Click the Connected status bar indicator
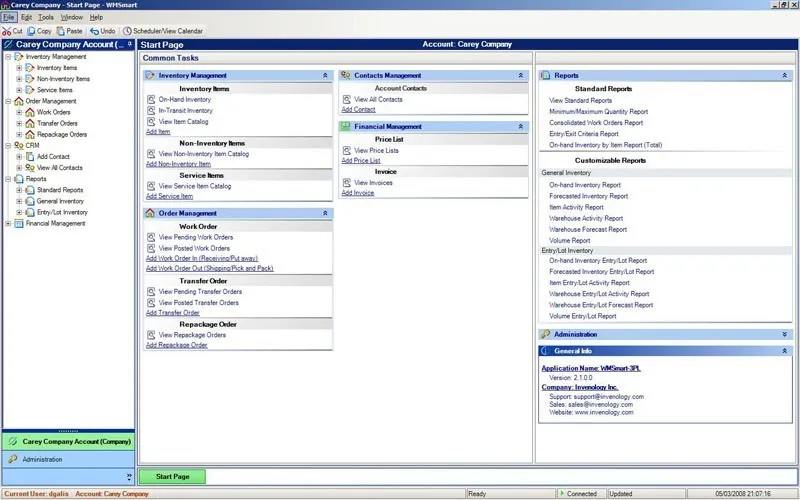Screen dimensions: 800x500 pos(581,494)
